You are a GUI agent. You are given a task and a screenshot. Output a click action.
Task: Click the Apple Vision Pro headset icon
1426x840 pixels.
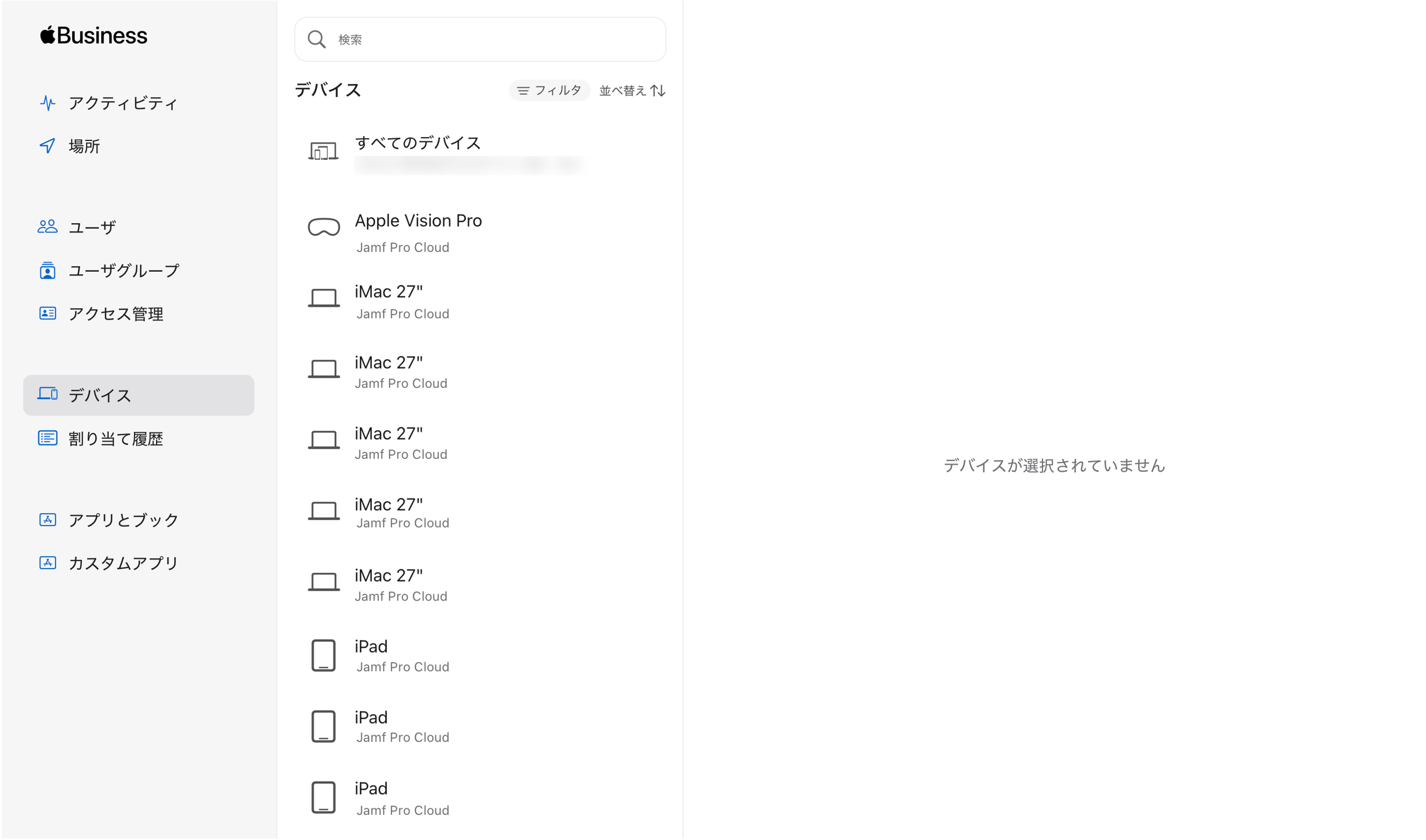point(324,228)
